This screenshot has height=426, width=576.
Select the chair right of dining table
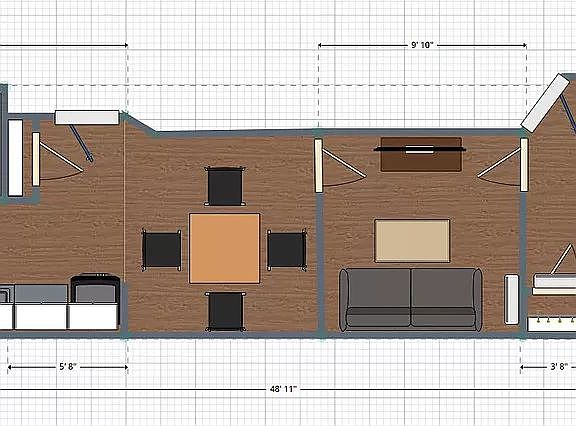287,250
